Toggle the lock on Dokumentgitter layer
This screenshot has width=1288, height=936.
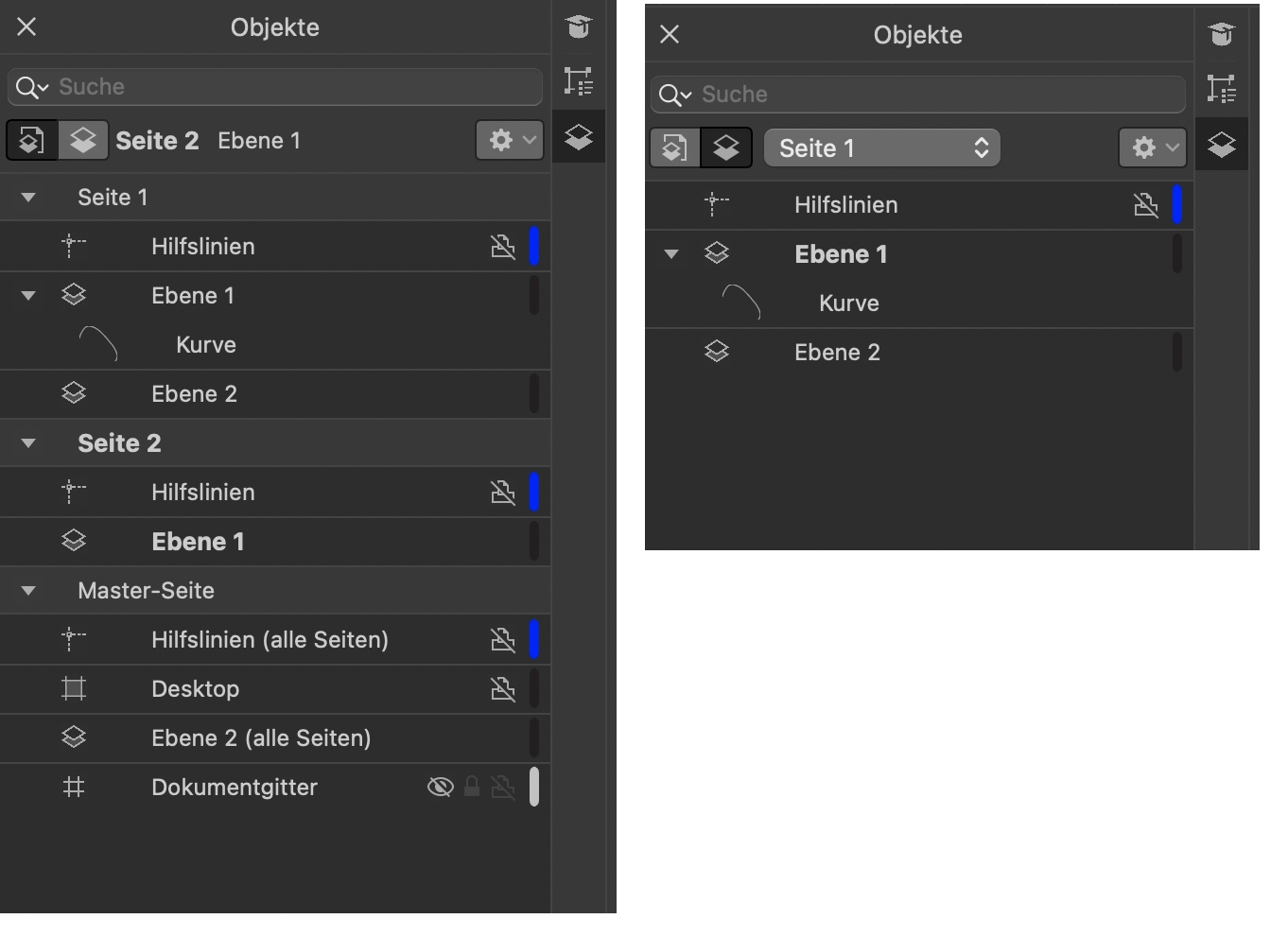472,788
